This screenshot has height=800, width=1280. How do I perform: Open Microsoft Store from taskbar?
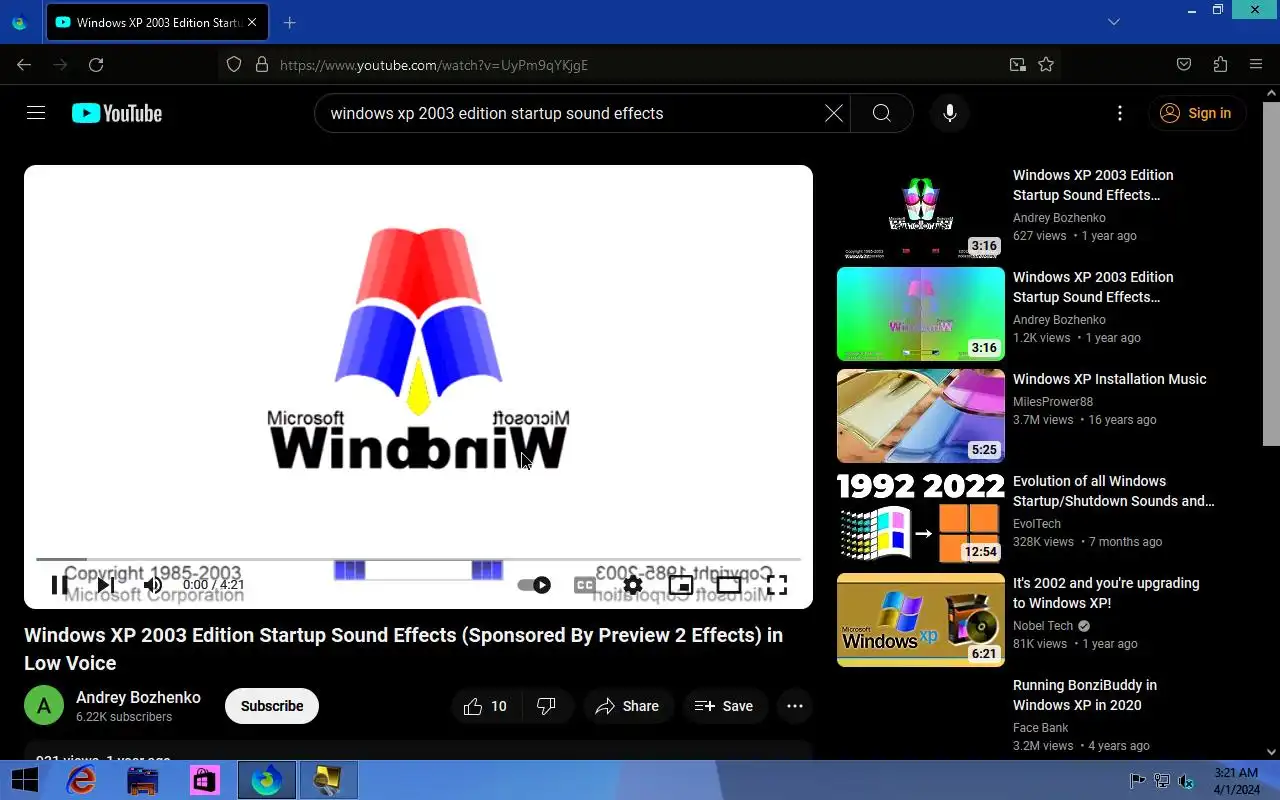click(205, 780)
